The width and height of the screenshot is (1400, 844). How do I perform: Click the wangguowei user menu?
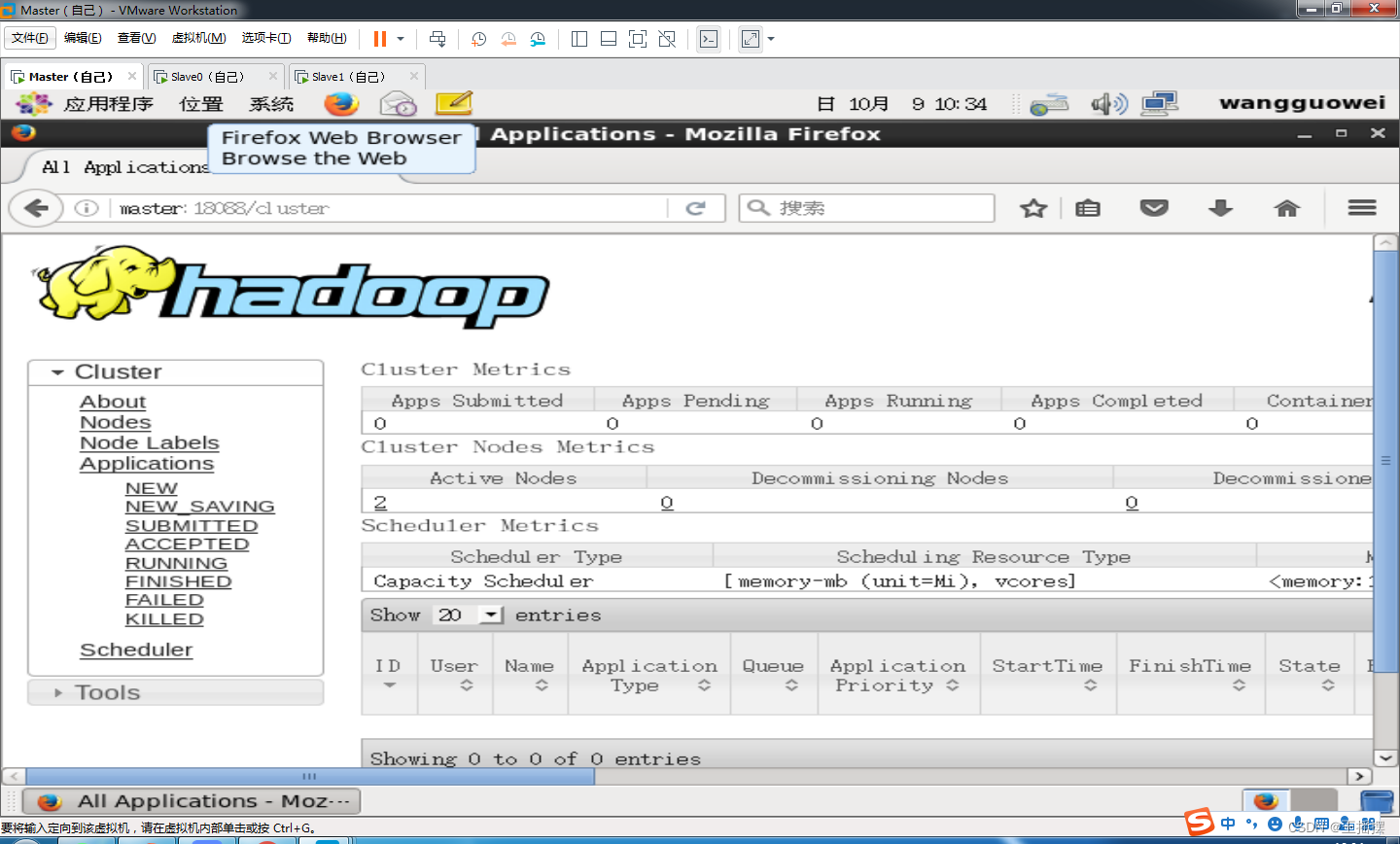(1302, 103)
